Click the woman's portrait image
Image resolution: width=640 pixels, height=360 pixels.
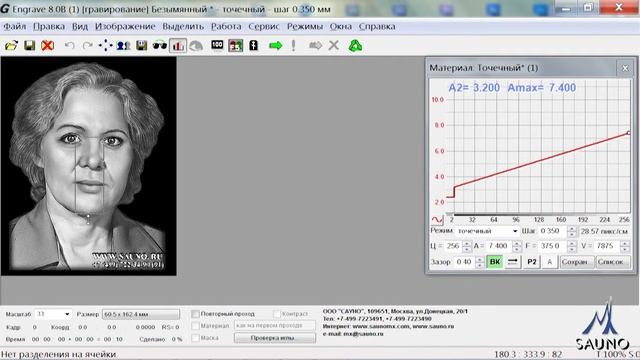point(89,166)
